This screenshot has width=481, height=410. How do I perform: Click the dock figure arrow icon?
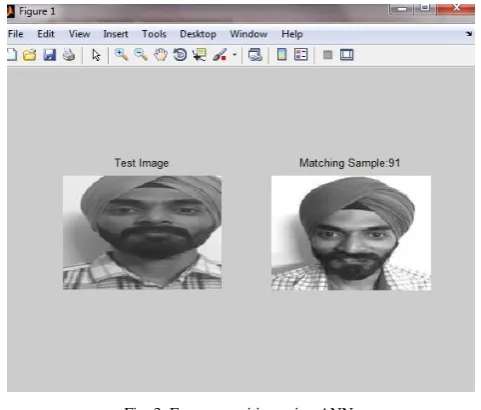pos(469,34)
